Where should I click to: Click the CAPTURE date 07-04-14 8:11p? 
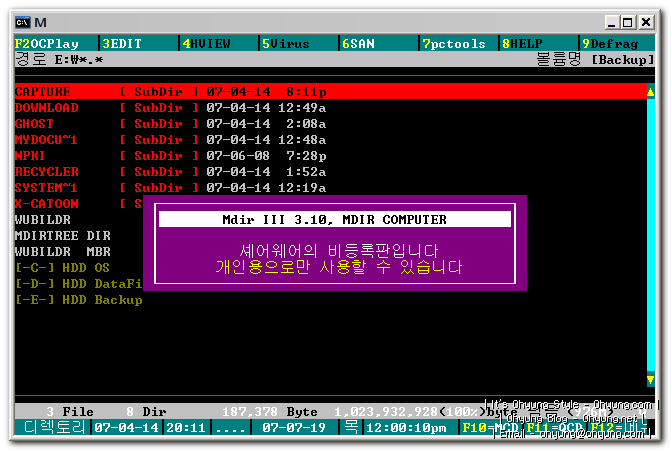pyautogui.click(x=266, y=92)
